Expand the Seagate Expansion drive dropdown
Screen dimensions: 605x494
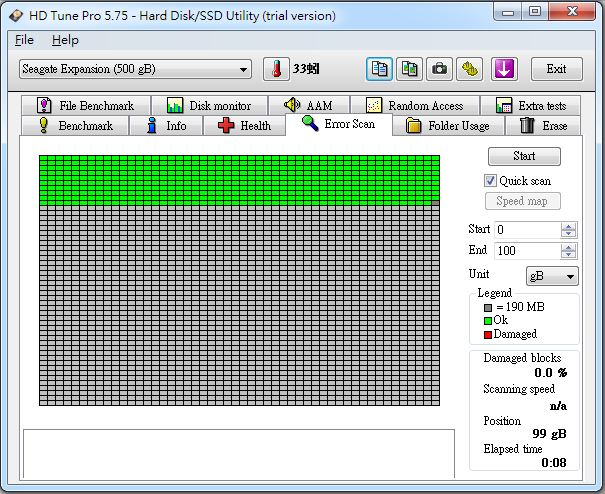tap(135, 69)
